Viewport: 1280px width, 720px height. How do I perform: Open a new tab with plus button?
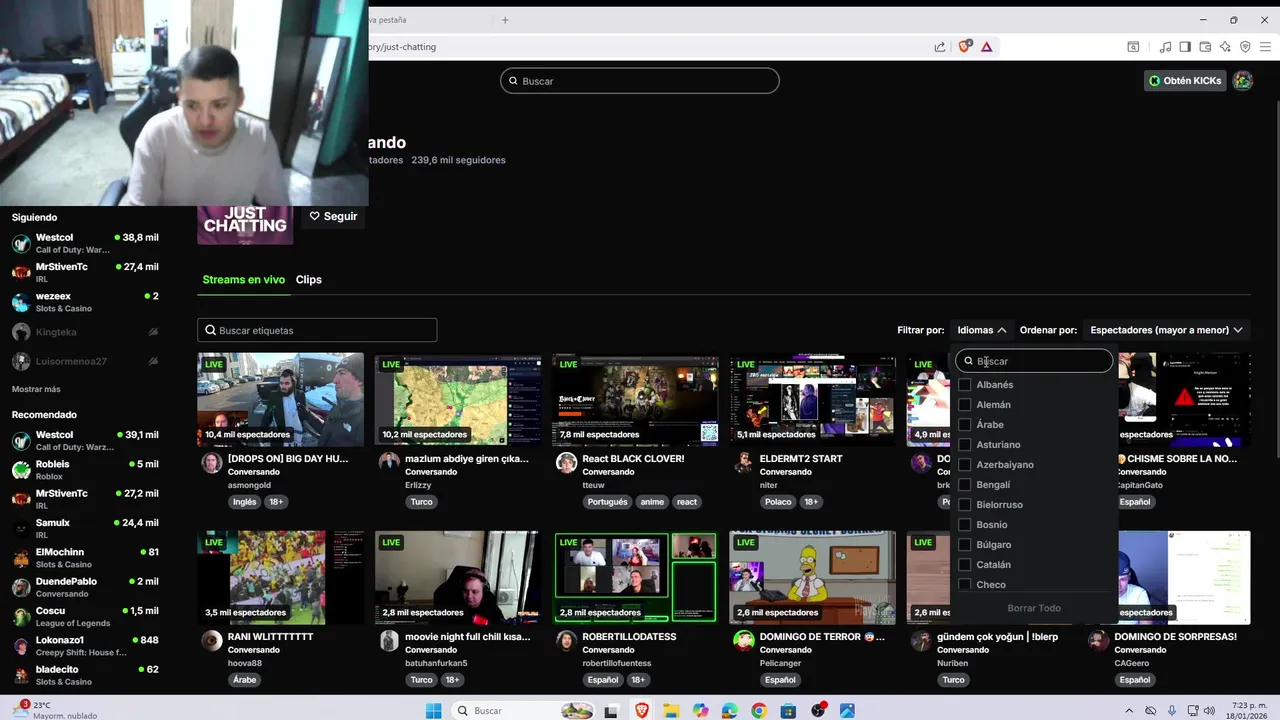505,20
